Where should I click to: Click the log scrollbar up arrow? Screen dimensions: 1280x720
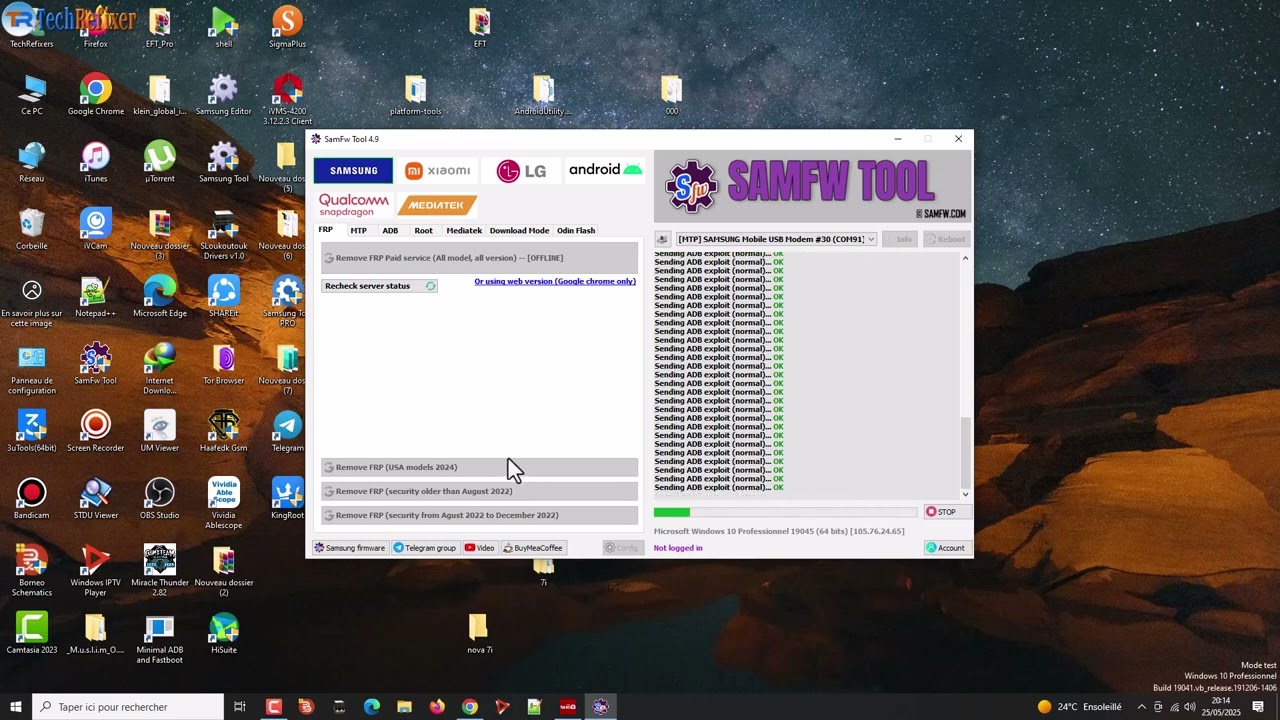pyautogui.click(x=965, y=259)
